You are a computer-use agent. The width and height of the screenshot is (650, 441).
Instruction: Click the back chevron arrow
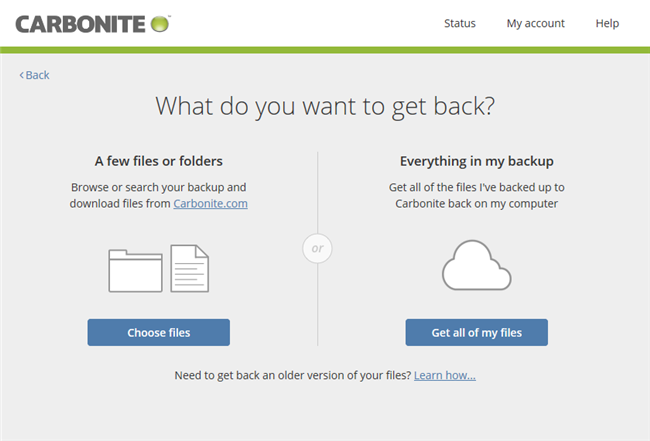pos(21,75)
